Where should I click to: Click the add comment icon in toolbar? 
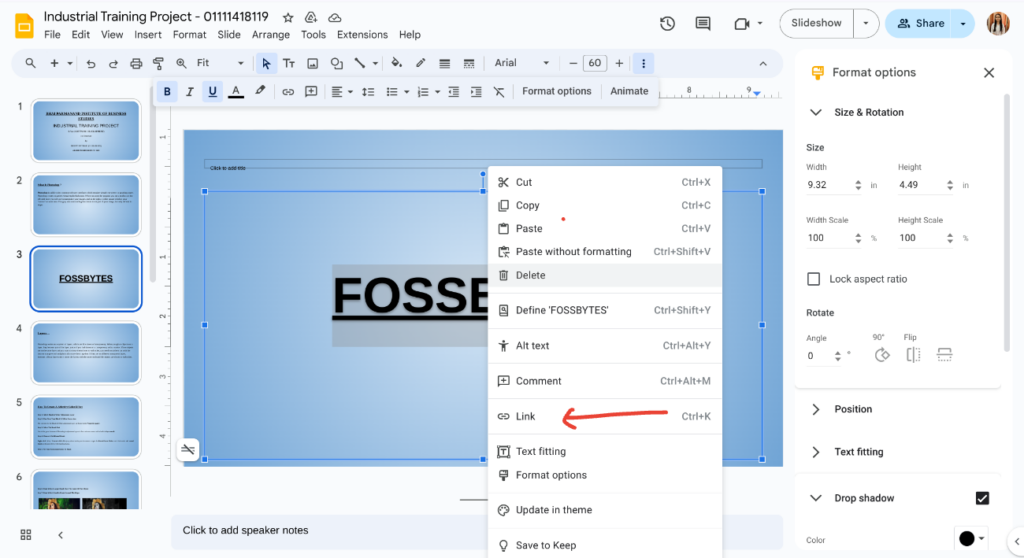point(311,91)
